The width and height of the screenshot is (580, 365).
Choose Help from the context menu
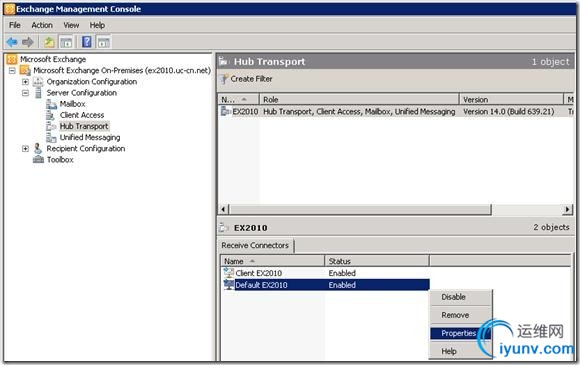pos(461,351)
